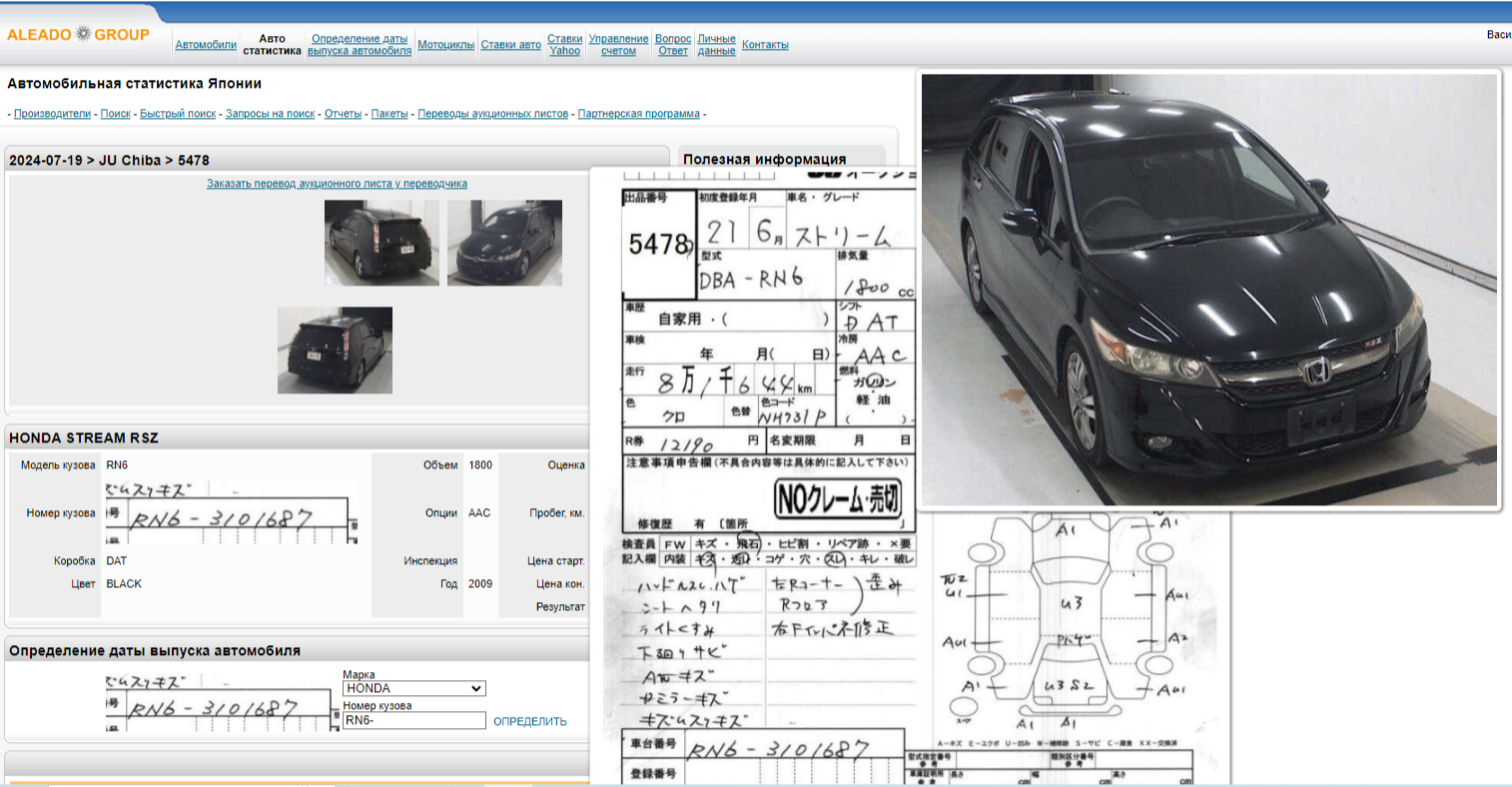
Task: Click the Инспекция label
Action: [430, 561]
